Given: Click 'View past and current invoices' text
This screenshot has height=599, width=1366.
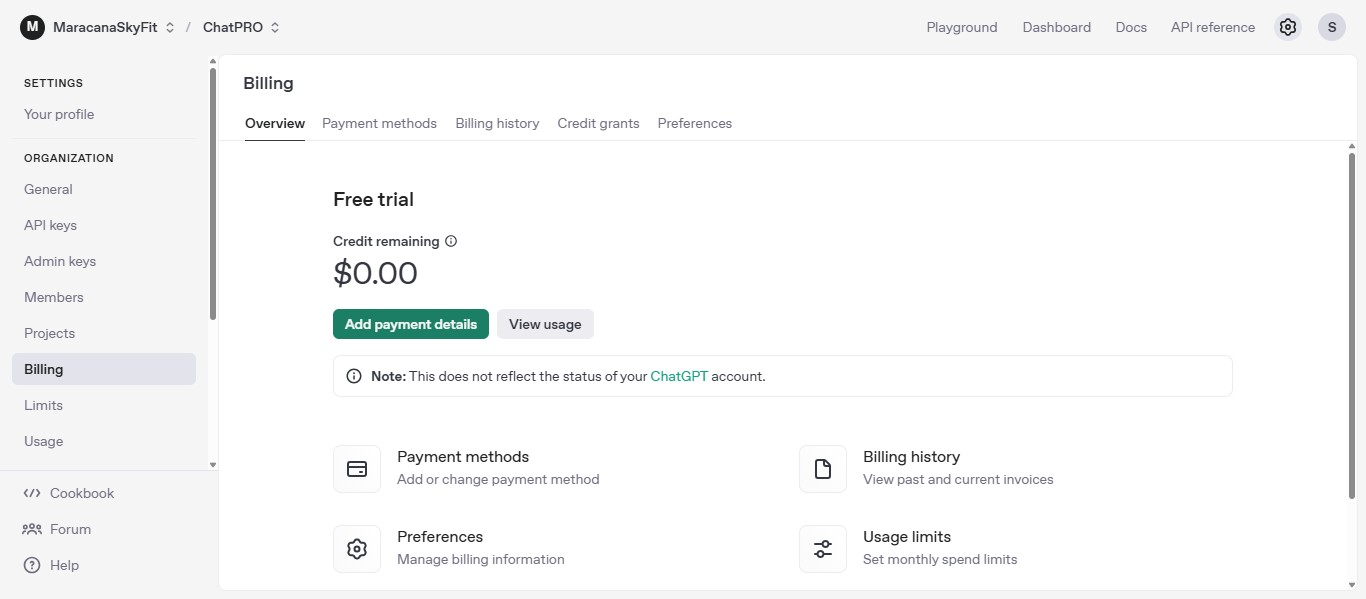Looking at the screenshot, I should coord(958,479).
